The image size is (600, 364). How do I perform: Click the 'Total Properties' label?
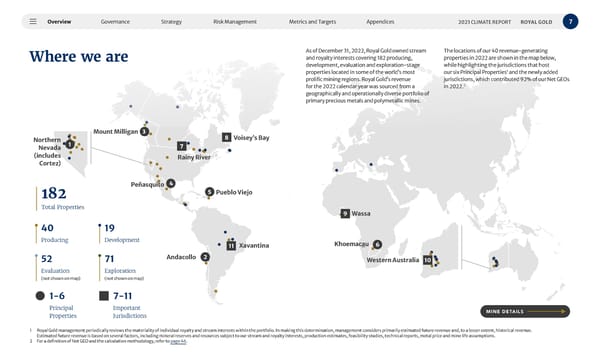point(63,207)
